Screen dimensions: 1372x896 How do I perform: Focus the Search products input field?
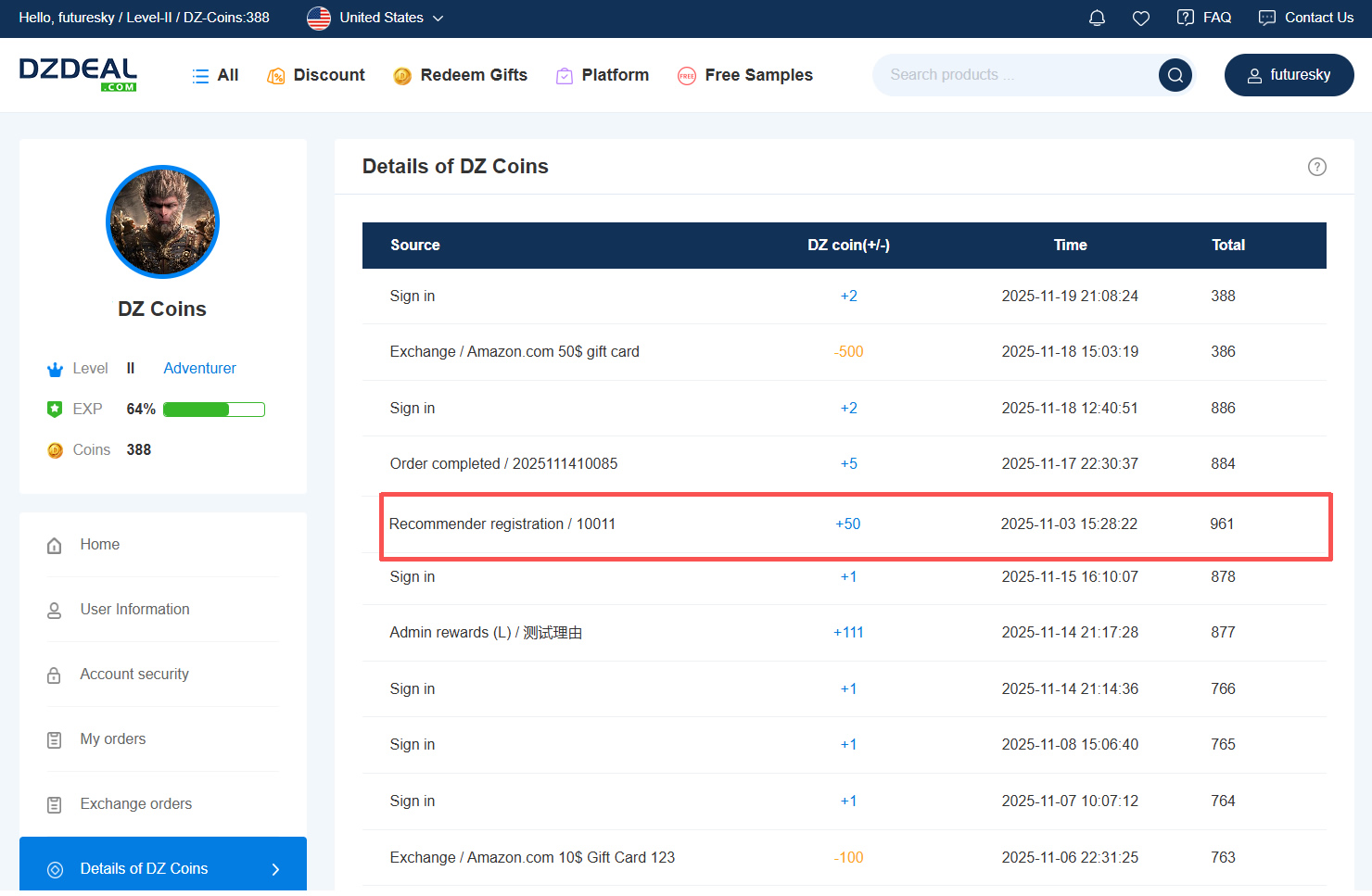pyautogui.click(x=1010, y=75)
